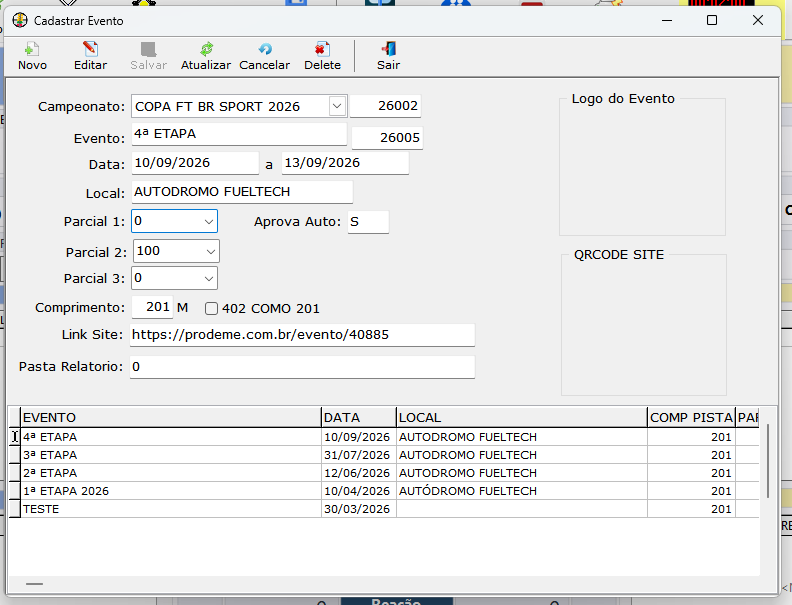Minimize the Cadastrar Evento window
The height and width of the screenshot is (605, 792).
point(667,20)
